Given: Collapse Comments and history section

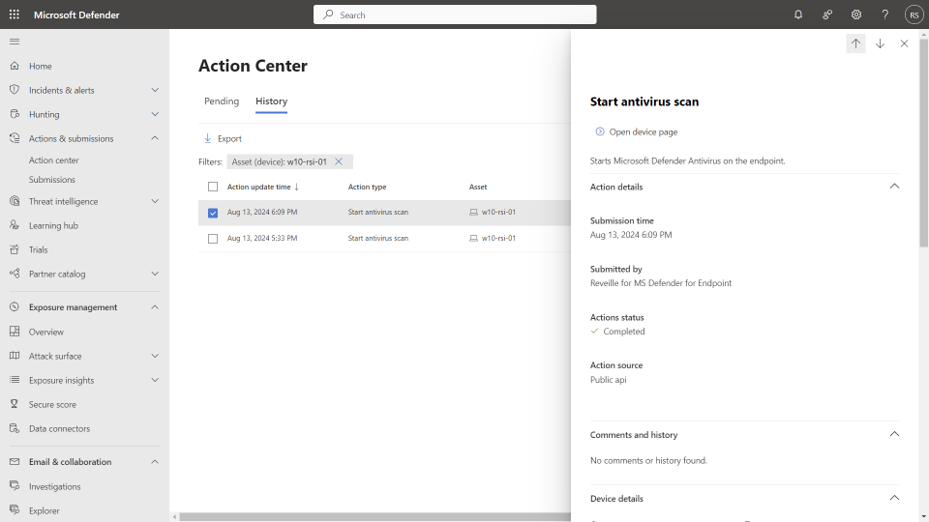Looking at the screenshot, I should (x=894, y=434).
